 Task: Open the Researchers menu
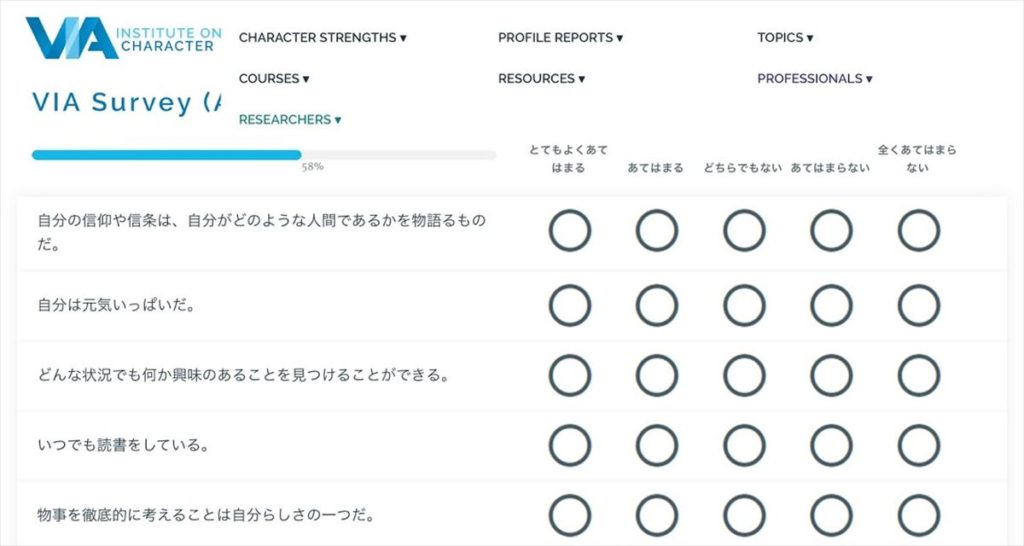[x=290, y=120]
